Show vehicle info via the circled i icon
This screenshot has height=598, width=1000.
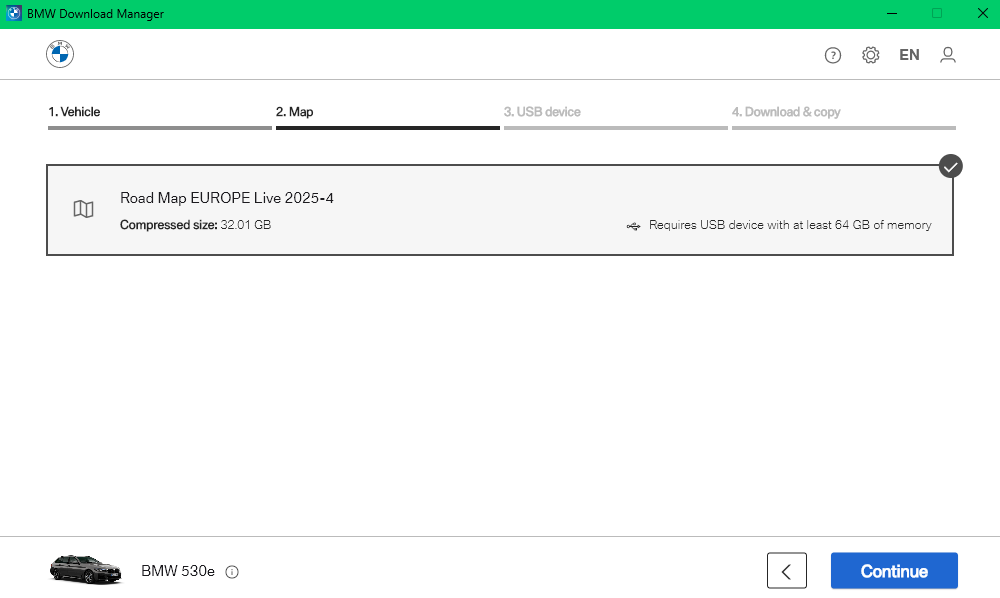point(232,572)
